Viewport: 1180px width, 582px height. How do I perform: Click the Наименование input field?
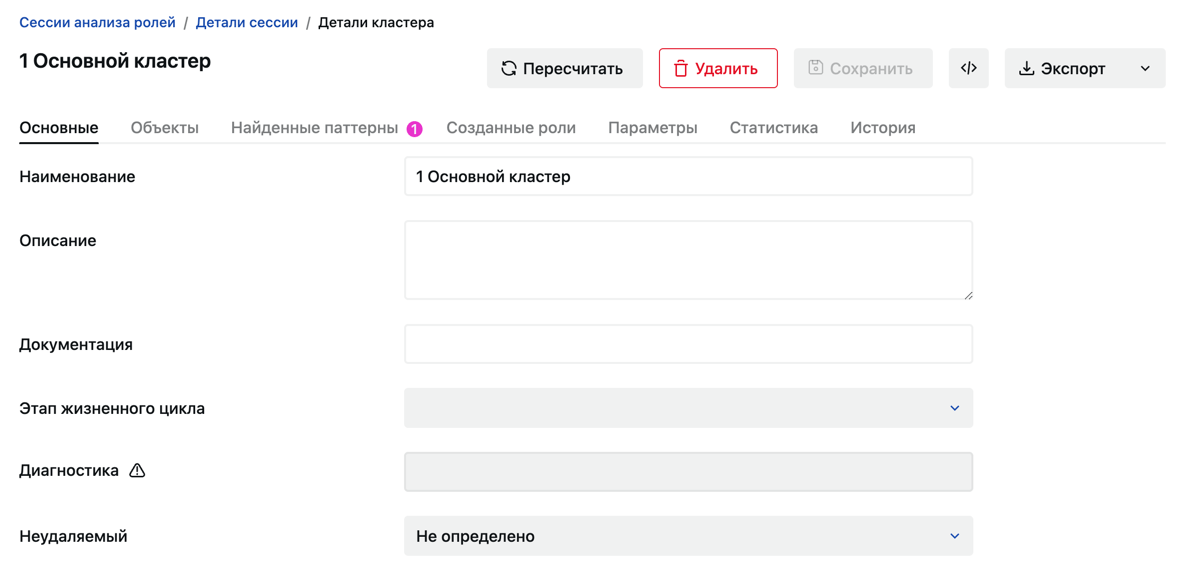point(688,176)
